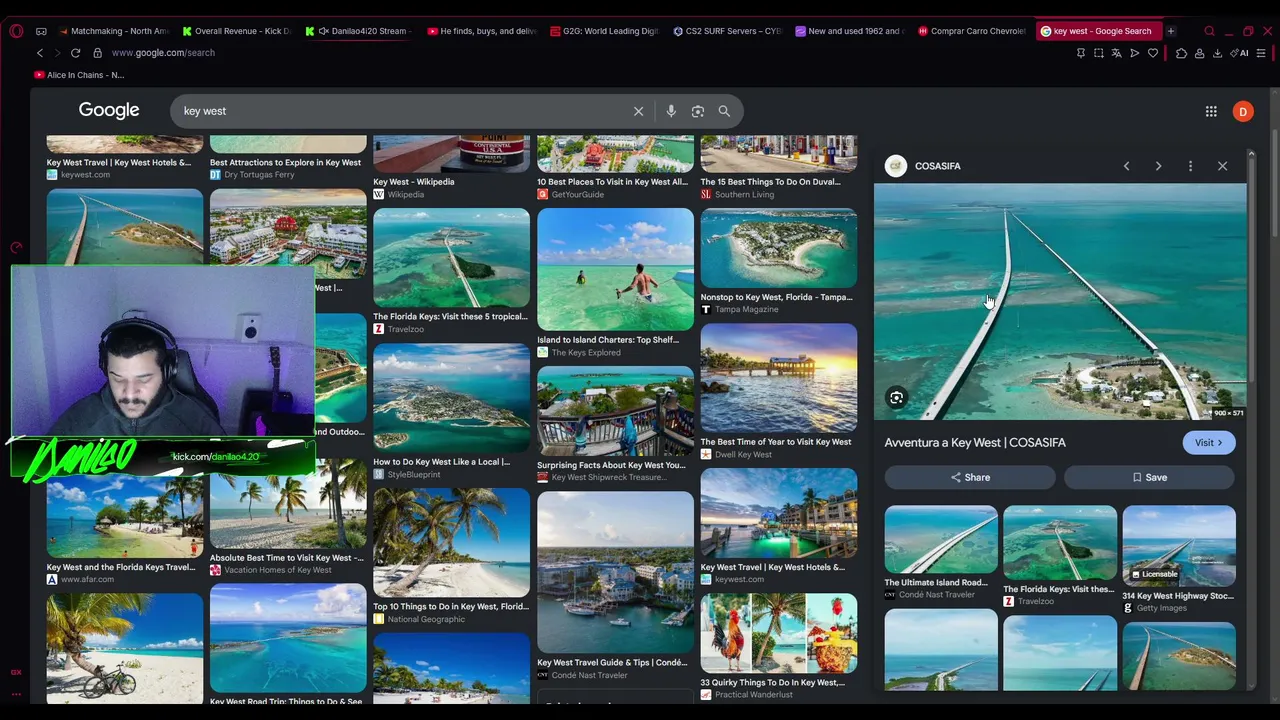This screenshot has height=720, width=1280.
Task: Add page to bookmarks heart
Action: (1152, 53)
